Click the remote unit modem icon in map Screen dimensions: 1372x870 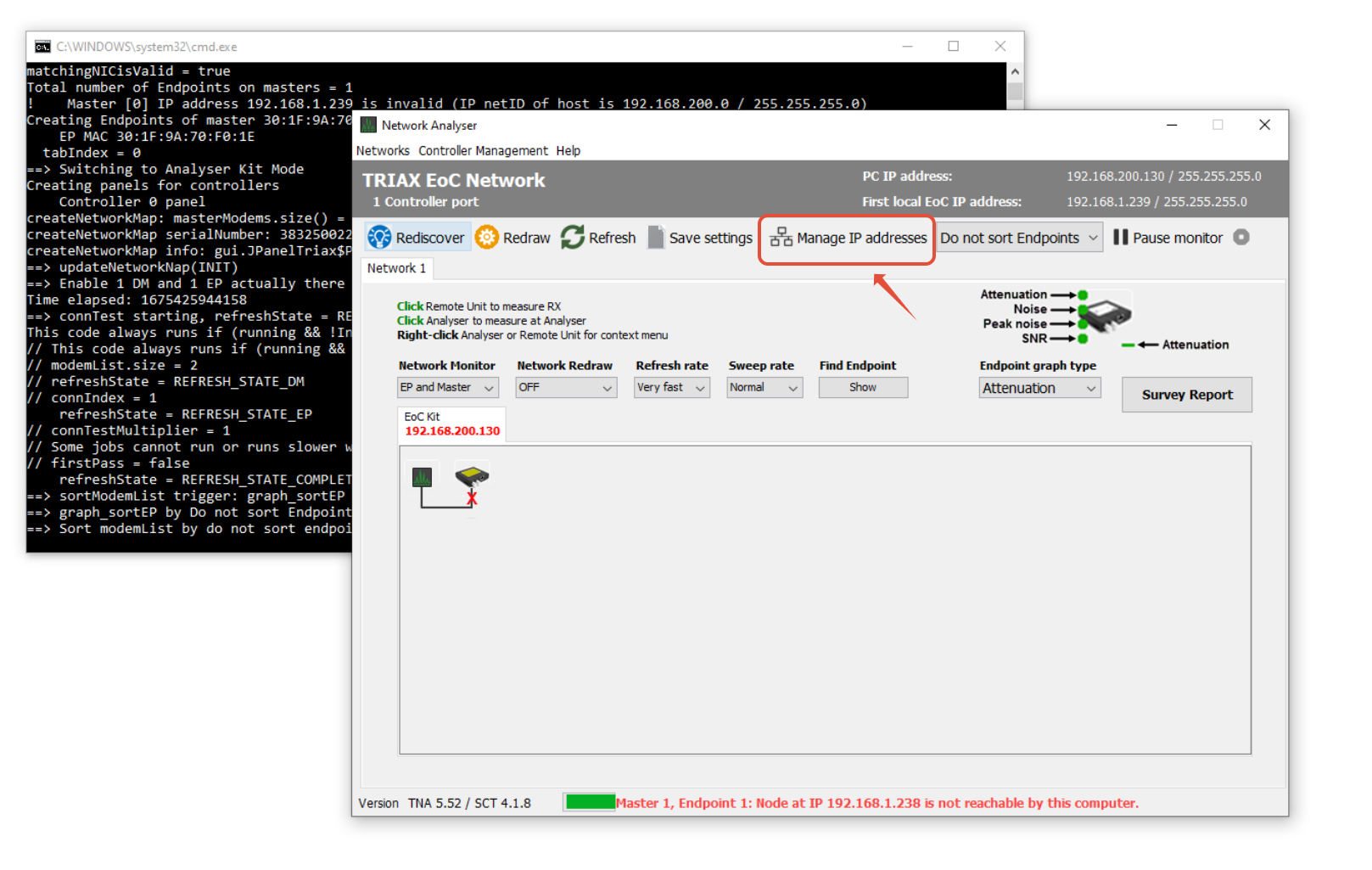pyautogui.click(x=472, y=476)
